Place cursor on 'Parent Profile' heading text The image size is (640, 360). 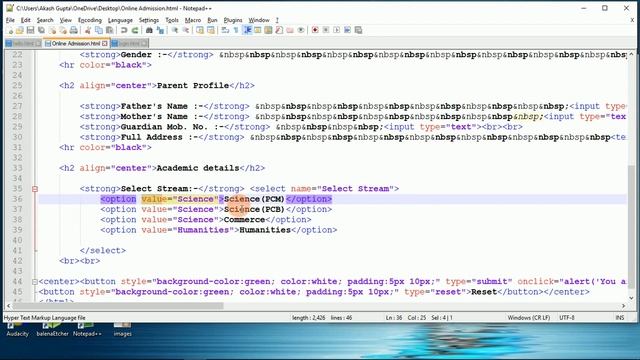(193, 86)
